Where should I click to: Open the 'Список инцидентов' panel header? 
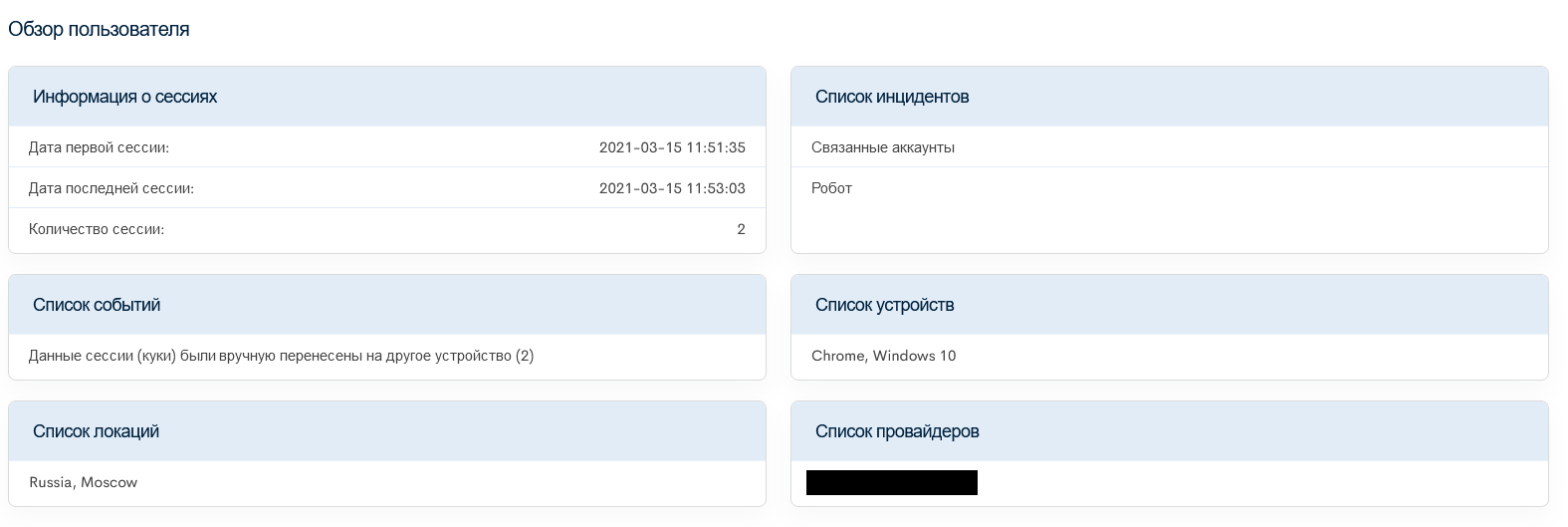[x=892, y=97]
